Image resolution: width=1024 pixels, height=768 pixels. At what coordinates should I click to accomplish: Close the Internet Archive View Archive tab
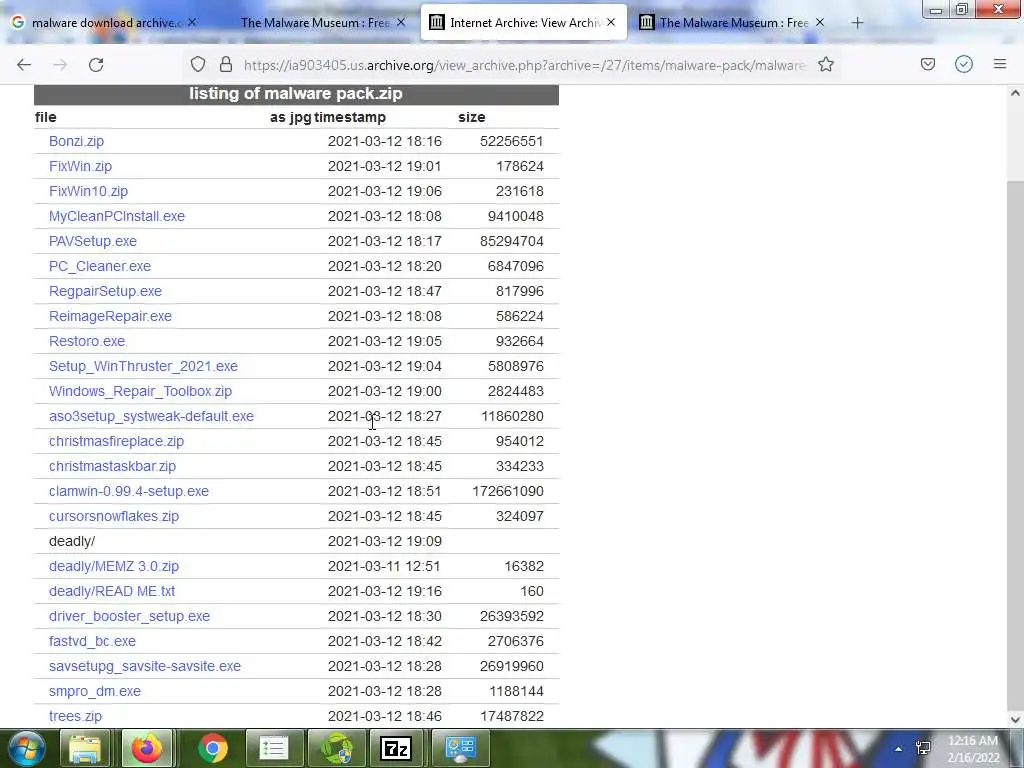pos(611,22)
